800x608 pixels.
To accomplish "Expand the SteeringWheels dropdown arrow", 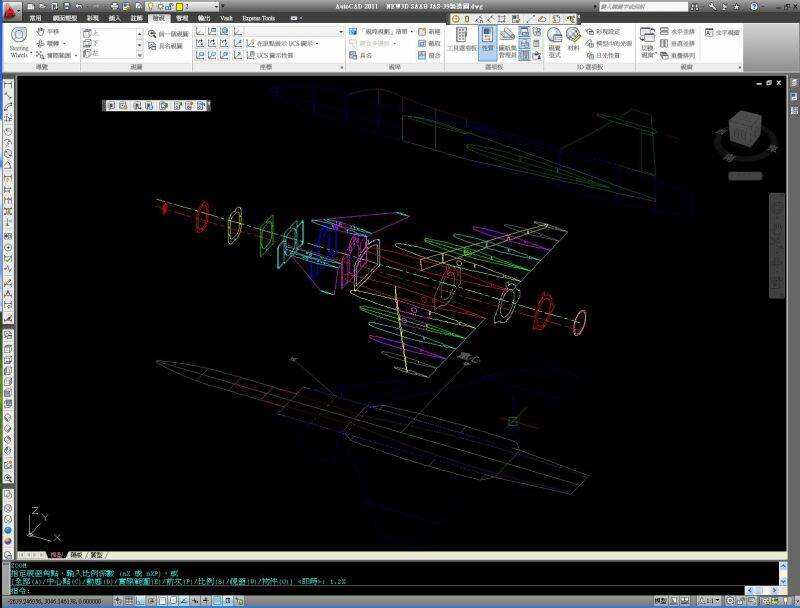I will tap(31, 53).
